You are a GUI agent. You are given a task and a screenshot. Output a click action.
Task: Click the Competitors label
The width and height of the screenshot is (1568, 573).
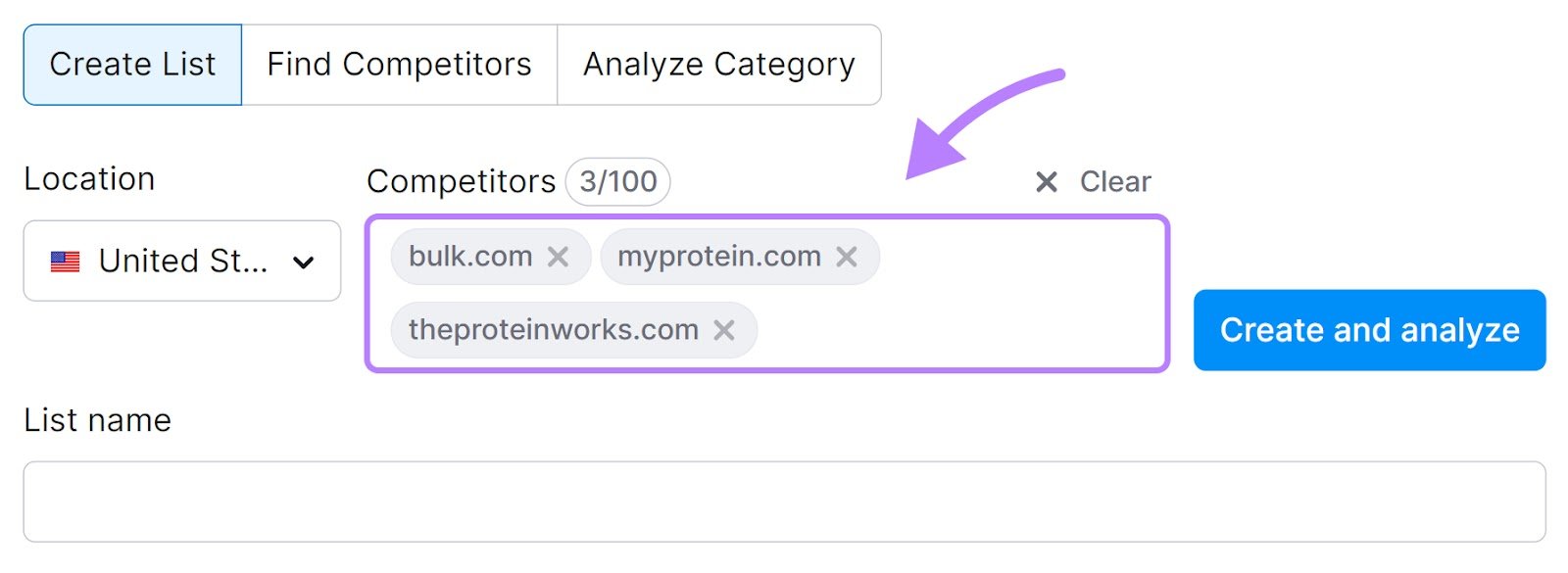click(x=460, y=181)
